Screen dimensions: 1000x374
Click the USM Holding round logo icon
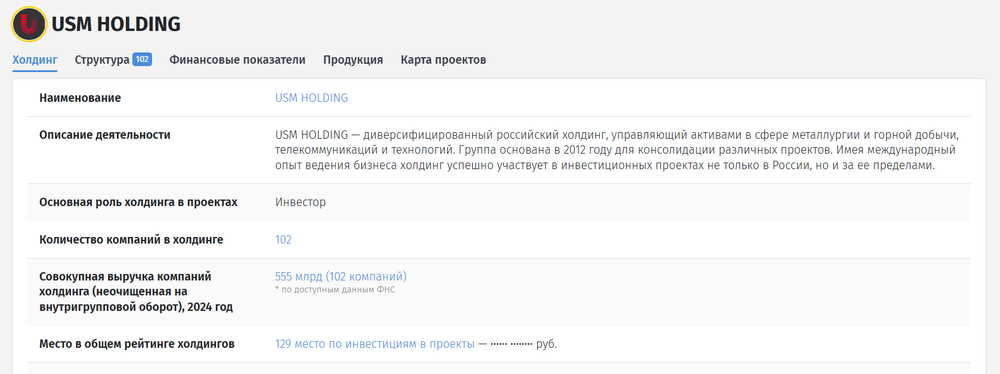[x=29, y=24]
